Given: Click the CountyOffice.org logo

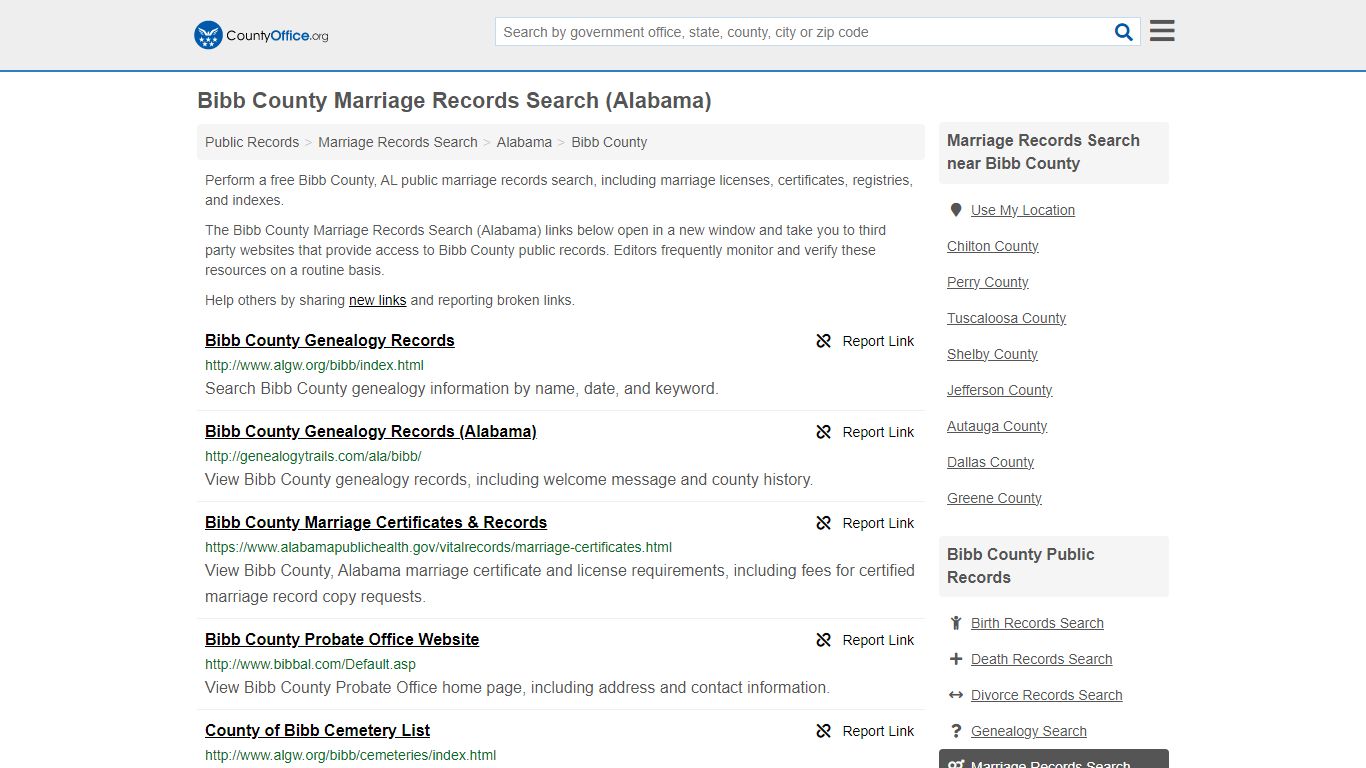Looking at the screenshot, I should coord(261,35).
